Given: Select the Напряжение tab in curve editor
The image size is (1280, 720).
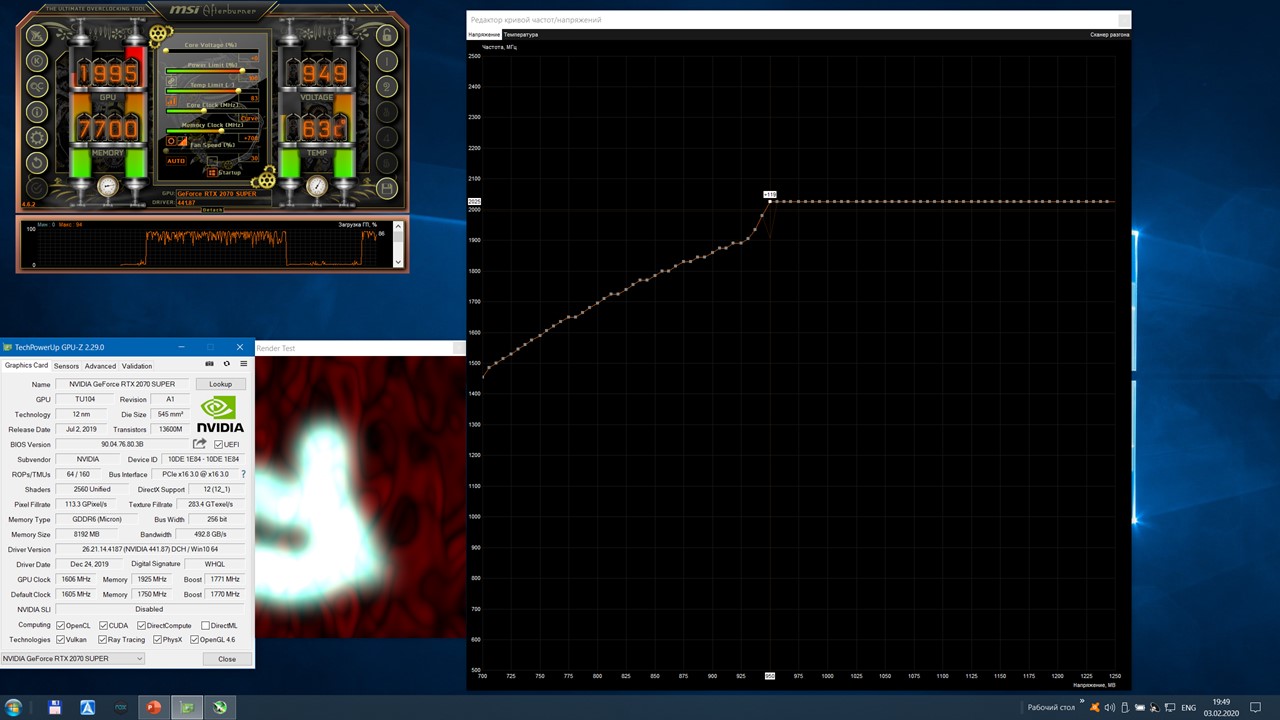Looking at the screenshot, I should click(484, 35).
